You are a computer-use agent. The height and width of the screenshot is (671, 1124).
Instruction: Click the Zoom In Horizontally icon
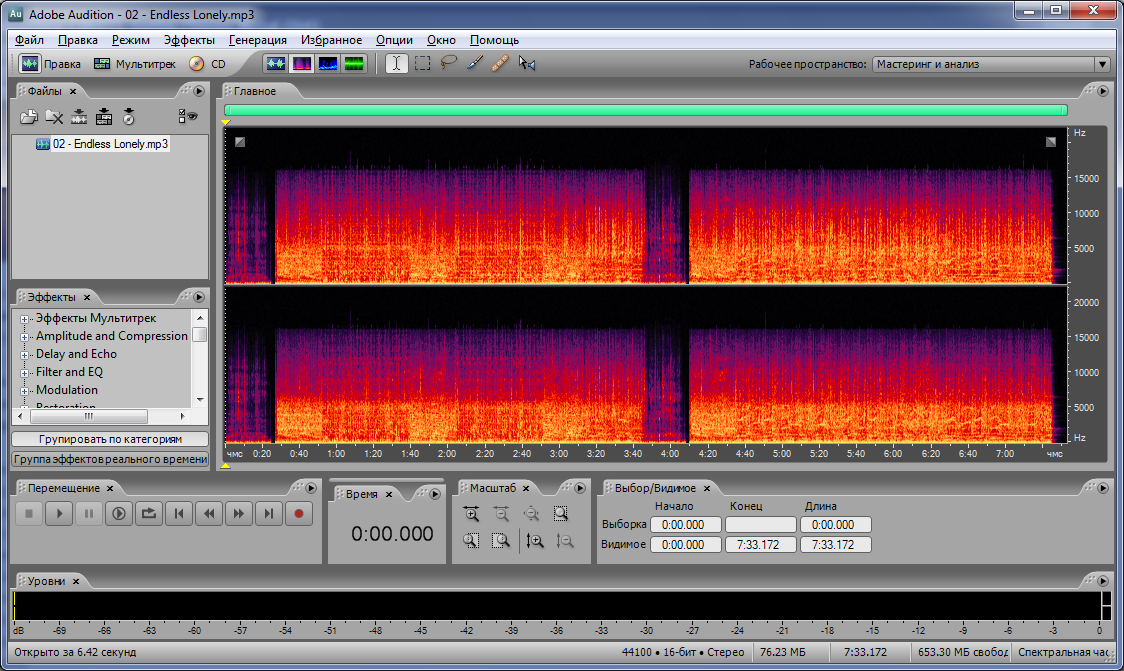pos(471,514)
